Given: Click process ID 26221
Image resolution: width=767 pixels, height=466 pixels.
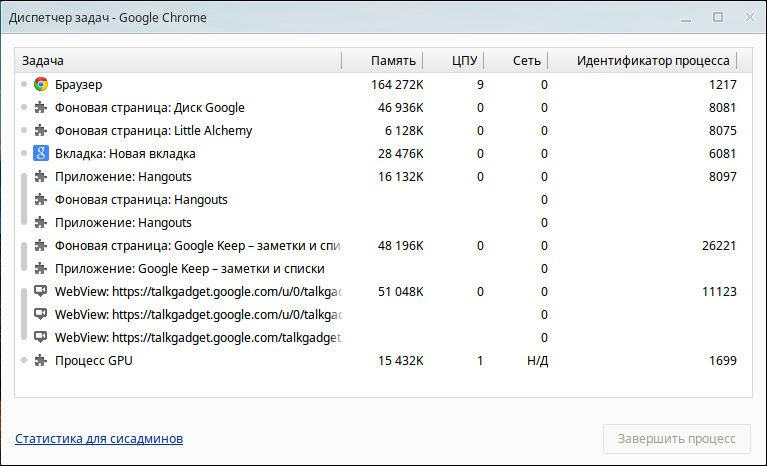Looking at the screenshot, I should coord(719,245).
